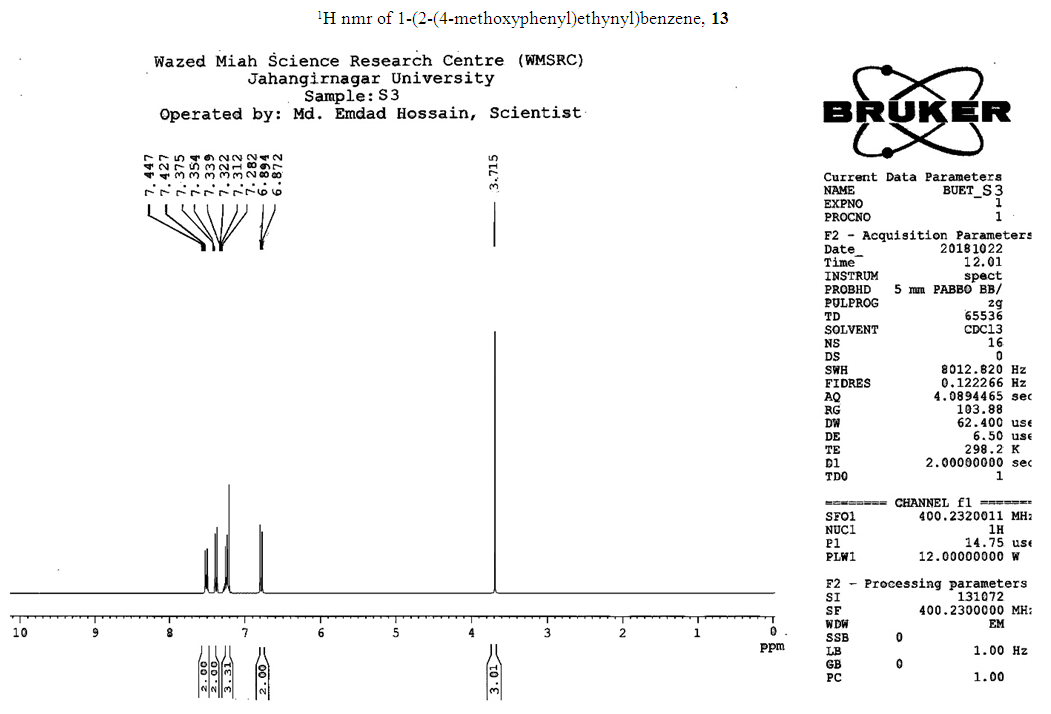Click the 3.31 integration value

click(x=227, y=678)
